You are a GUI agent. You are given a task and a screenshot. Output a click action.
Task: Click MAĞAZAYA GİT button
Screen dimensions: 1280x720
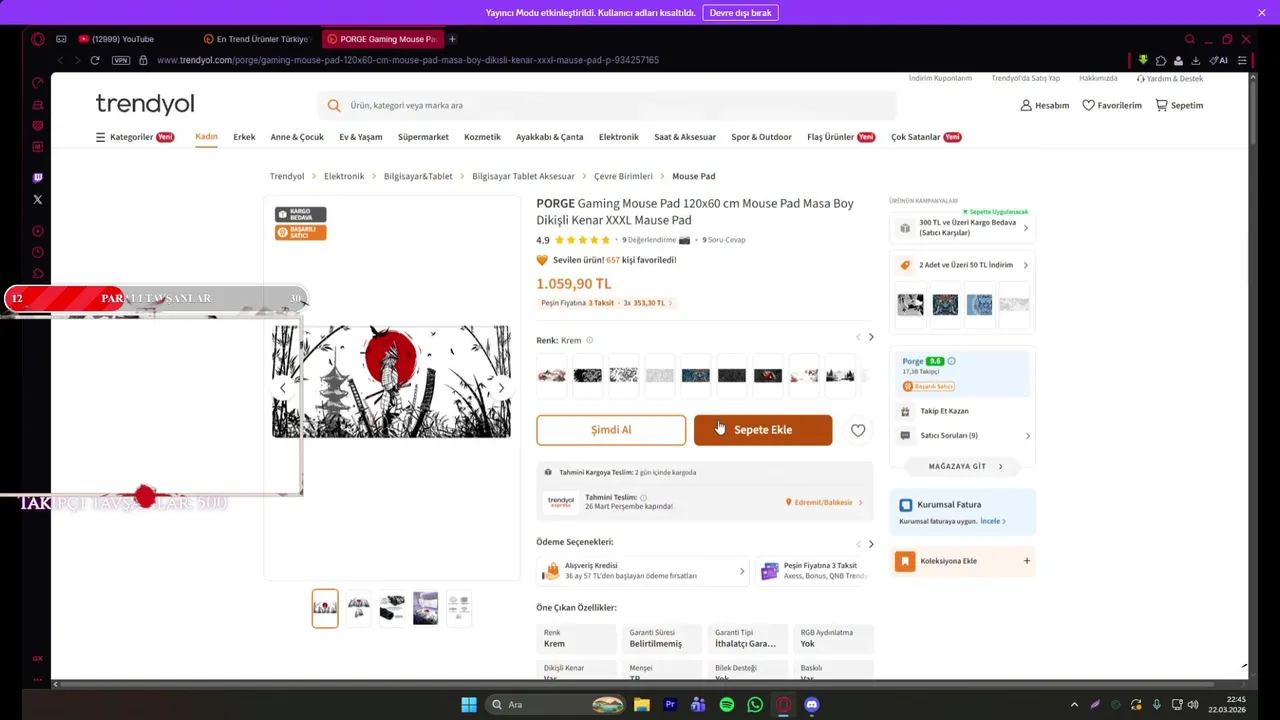[x=962, y=467]
